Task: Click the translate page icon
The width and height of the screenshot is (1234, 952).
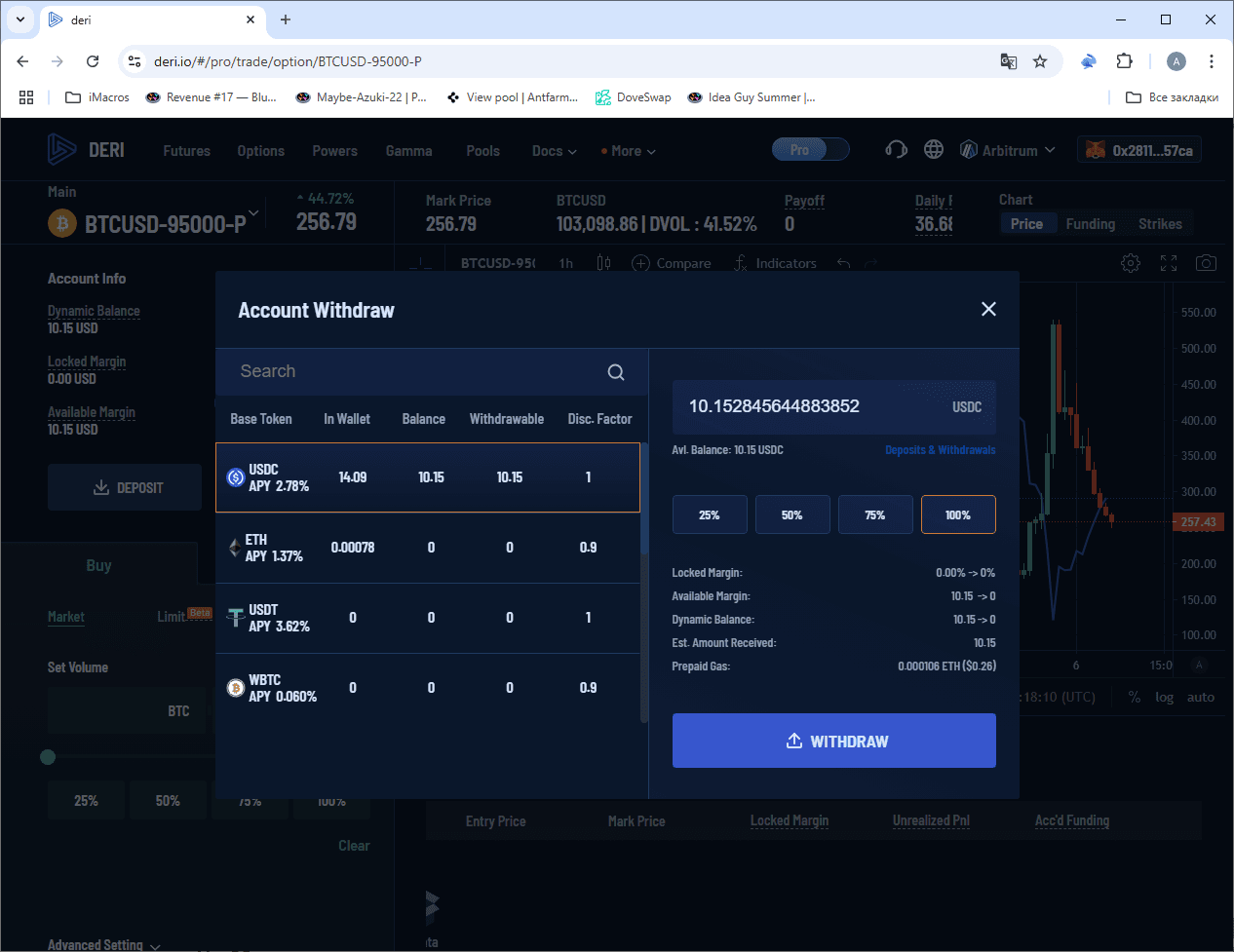Action: point(1009,61)
